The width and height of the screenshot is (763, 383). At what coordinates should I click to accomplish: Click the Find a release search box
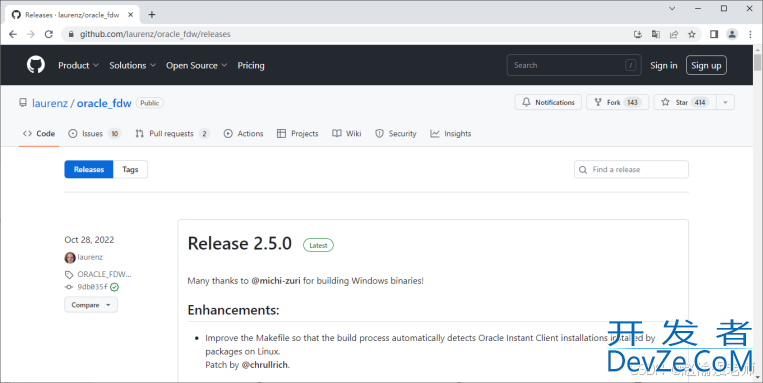632,169
